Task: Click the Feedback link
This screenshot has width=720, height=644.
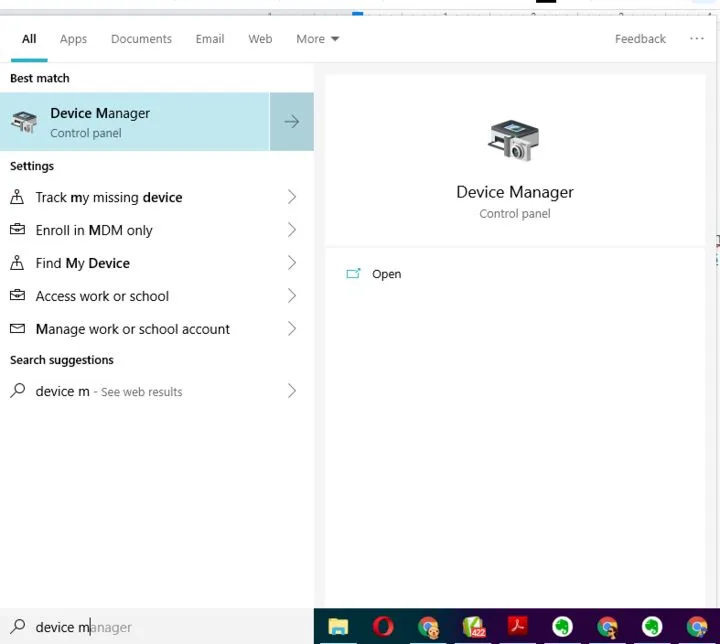Action: (640, 39)
